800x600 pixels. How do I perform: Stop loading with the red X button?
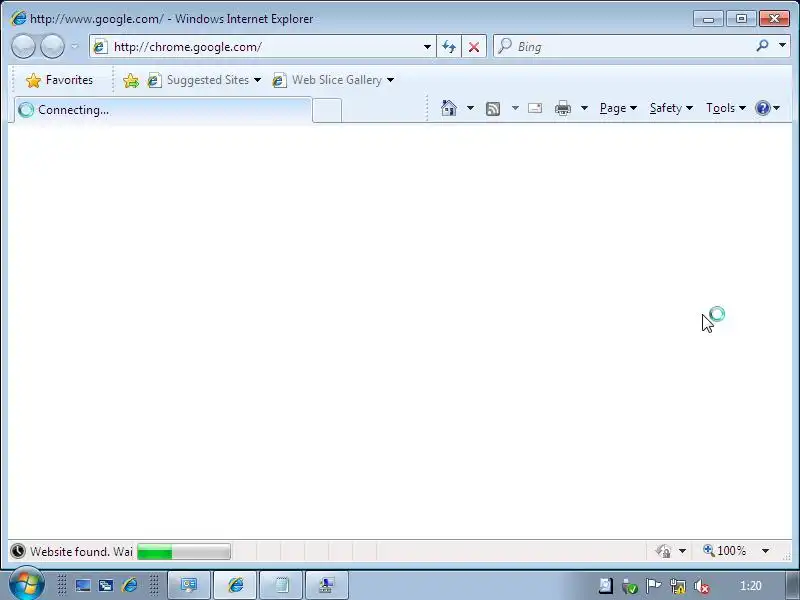[x=474, y=47]
